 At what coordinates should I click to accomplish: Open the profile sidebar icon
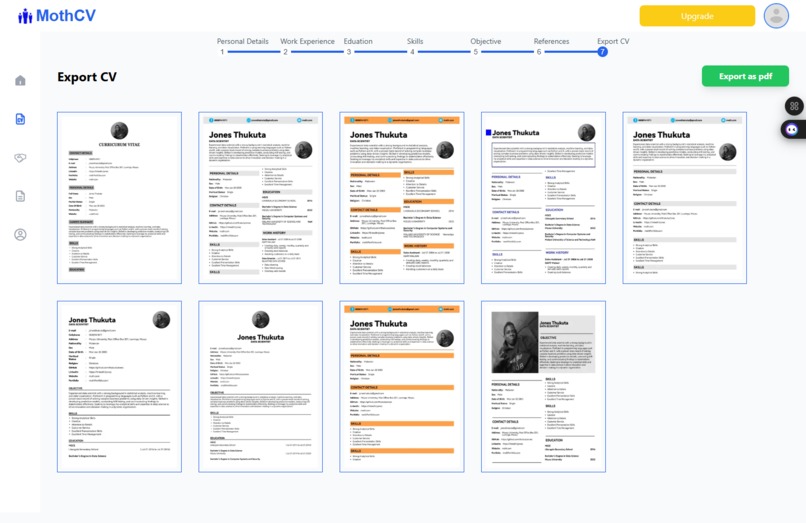click(20, 235)
